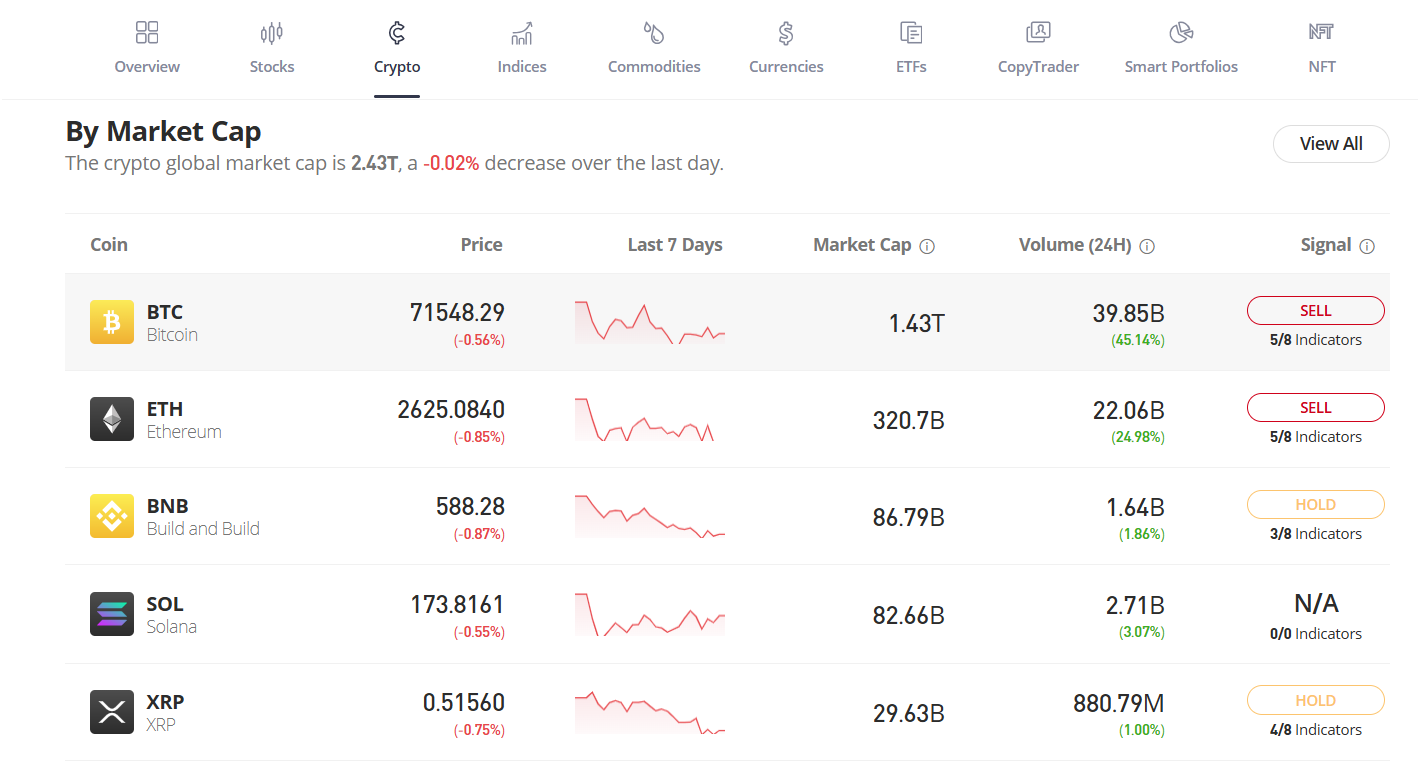
Task: Click the Ethereum logo icon
Action: pyautogui.click(x=112, y=419)
